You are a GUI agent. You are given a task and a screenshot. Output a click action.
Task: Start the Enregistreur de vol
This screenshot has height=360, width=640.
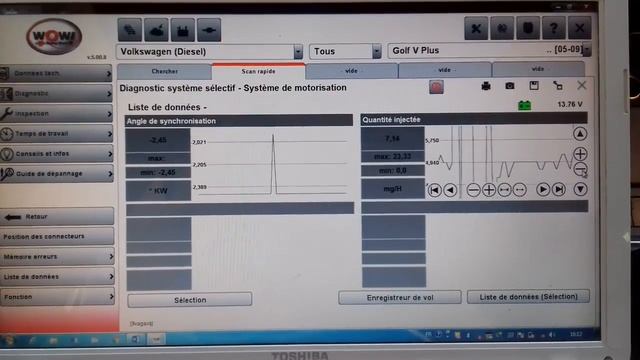point(400,298)
